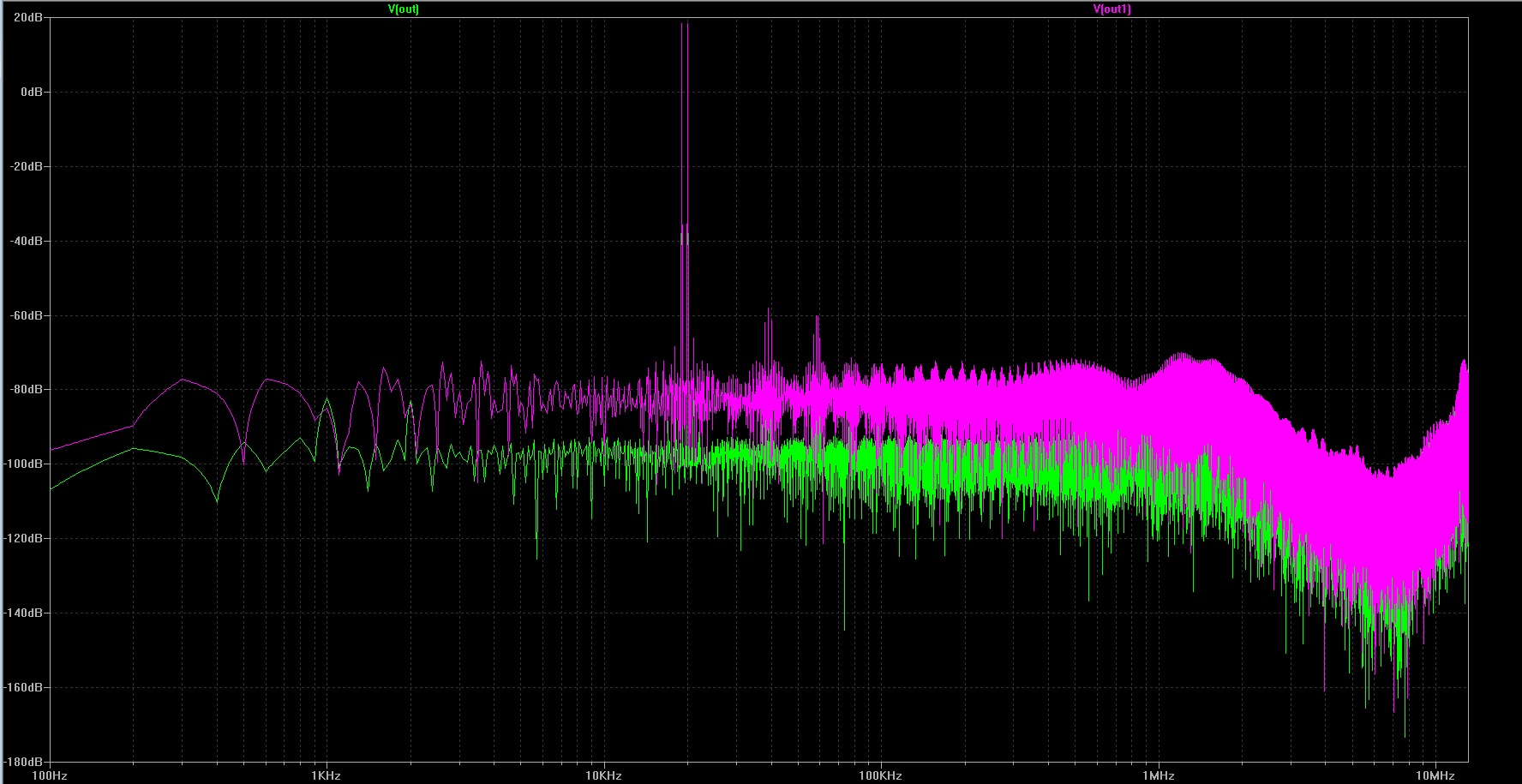Click the -160dB vertical axis label
The image size is (1522, 784).
click(23, 687)
